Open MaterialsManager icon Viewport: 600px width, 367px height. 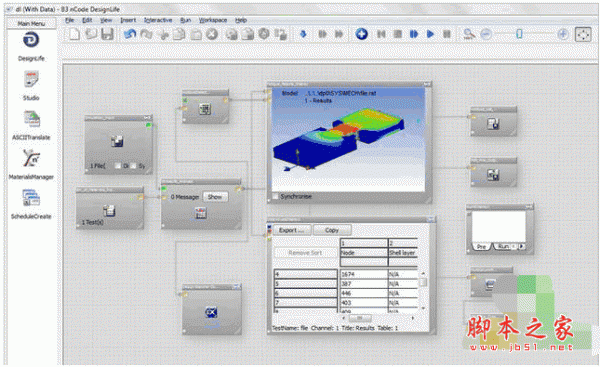(x=31, y=158)
